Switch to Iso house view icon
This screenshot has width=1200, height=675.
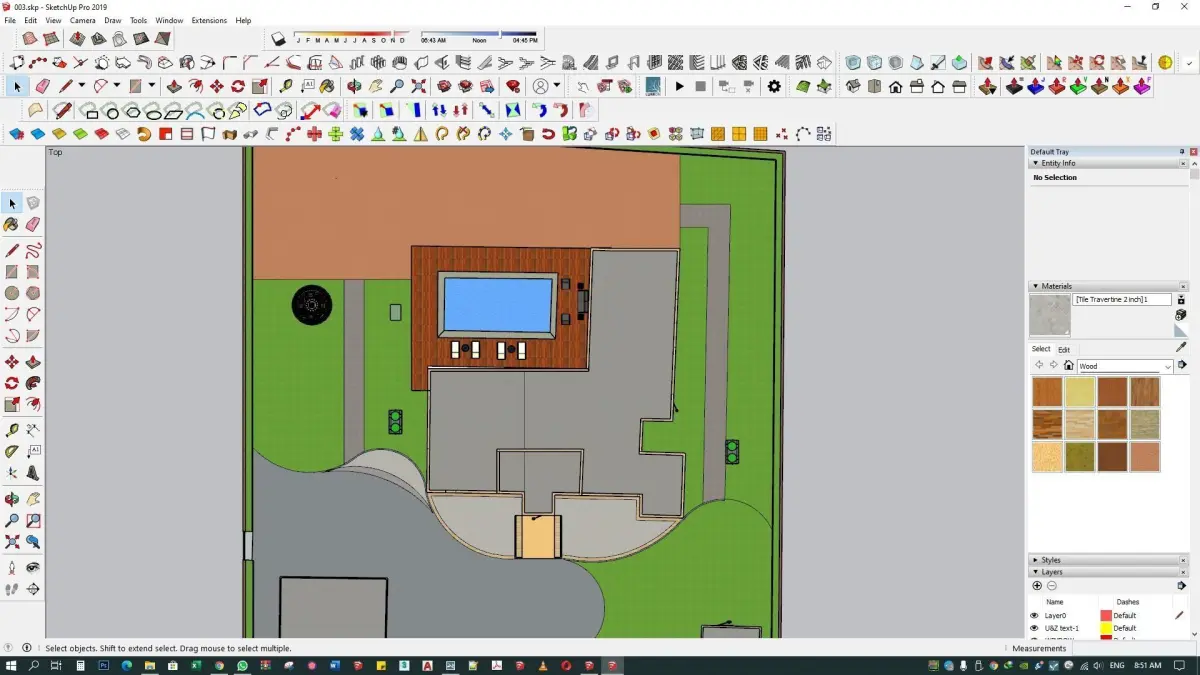click(x=853, y=87)
